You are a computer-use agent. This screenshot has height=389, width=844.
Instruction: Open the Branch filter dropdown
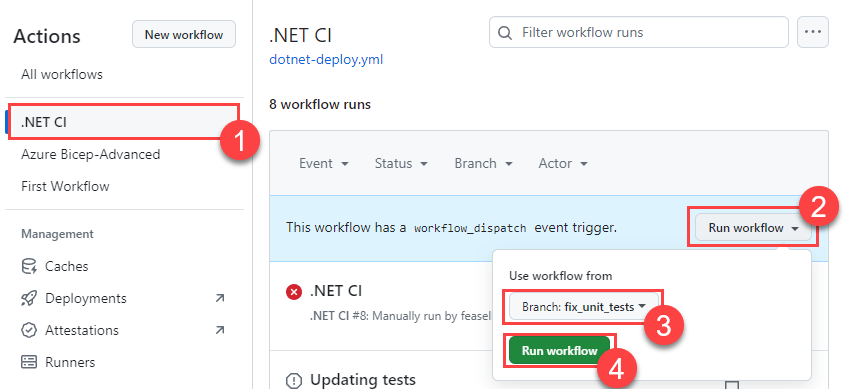tap(483, 163)
